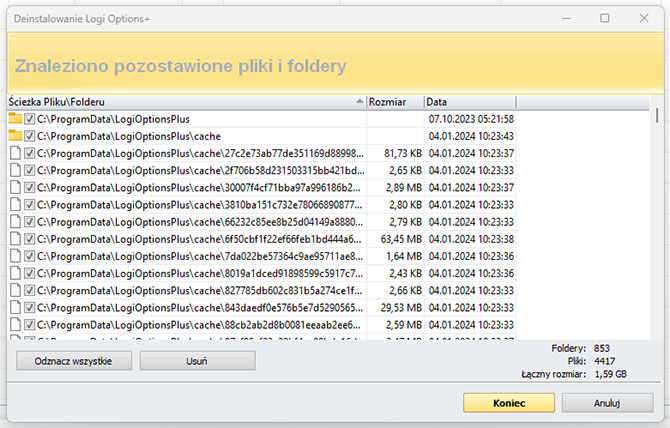The height and width of the screenshot is (428, 670).
Task: Click file icon of cache\843daedf0e row
Action: [15, 307]
